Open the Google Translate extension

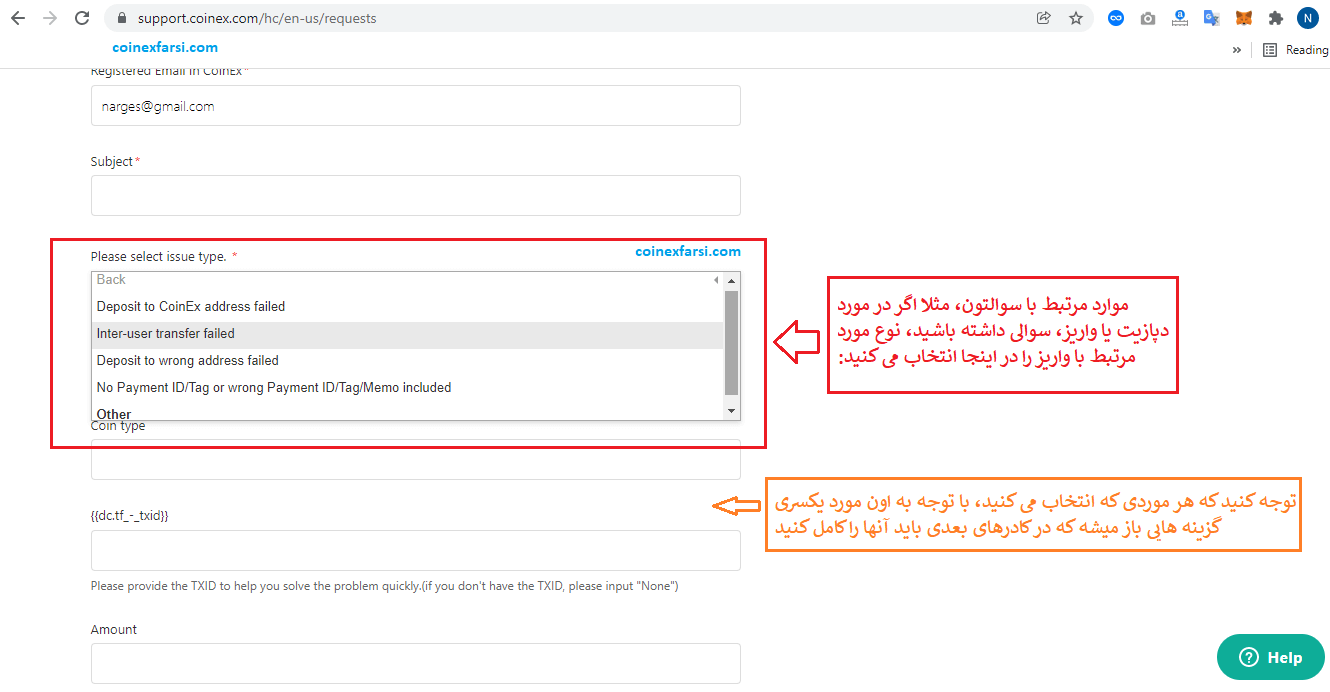[x=1211, y=18]
